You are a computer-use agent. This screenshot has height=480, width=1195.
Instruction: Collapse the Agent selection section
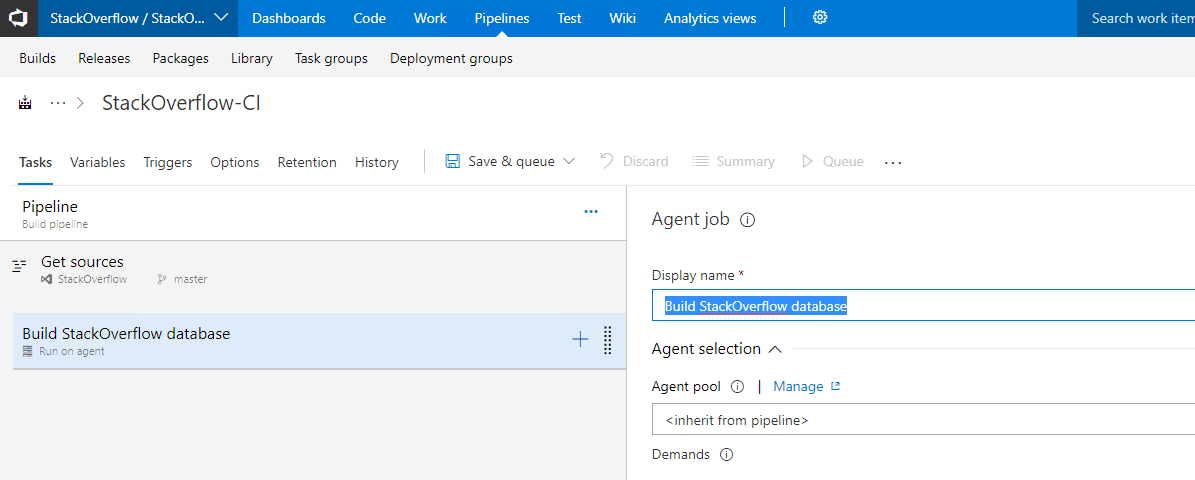(776, 349)
